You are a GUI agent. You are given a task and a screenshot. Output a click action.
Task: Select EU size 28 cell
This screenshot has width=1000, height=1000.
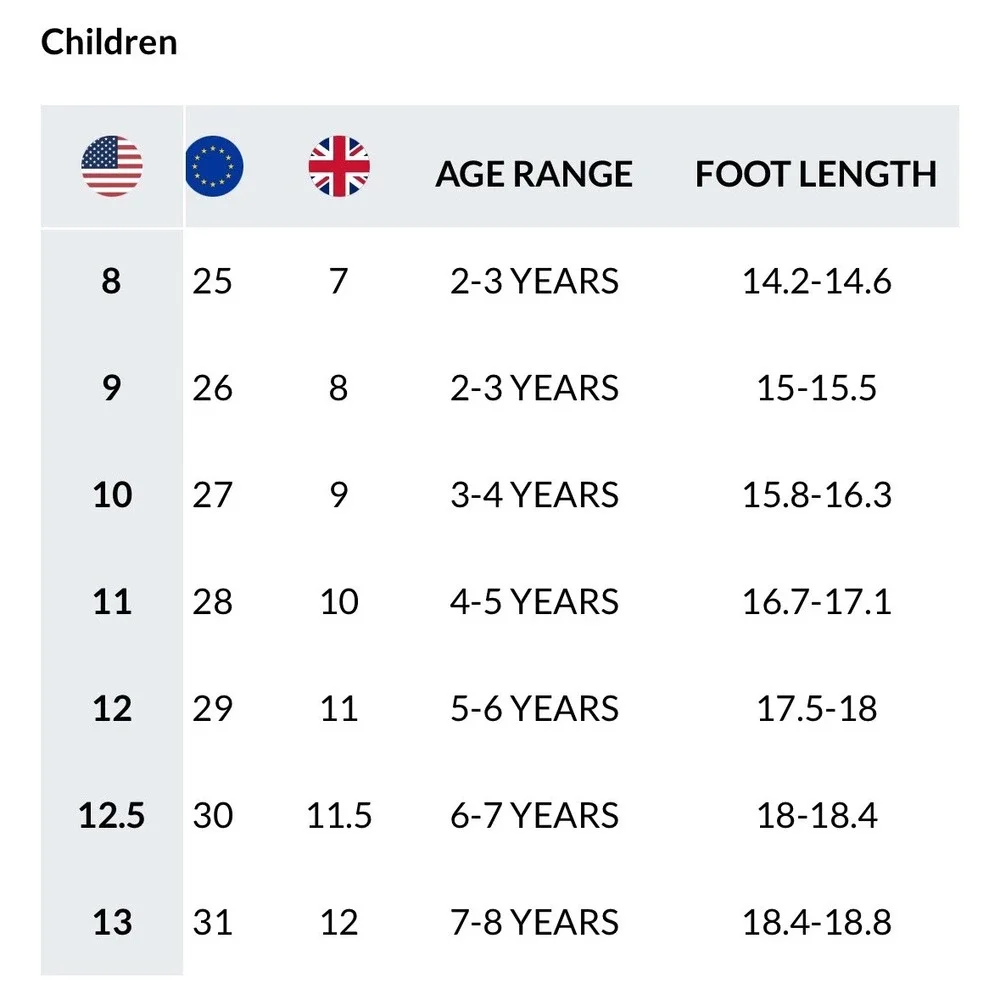click(x=212, y=601)
